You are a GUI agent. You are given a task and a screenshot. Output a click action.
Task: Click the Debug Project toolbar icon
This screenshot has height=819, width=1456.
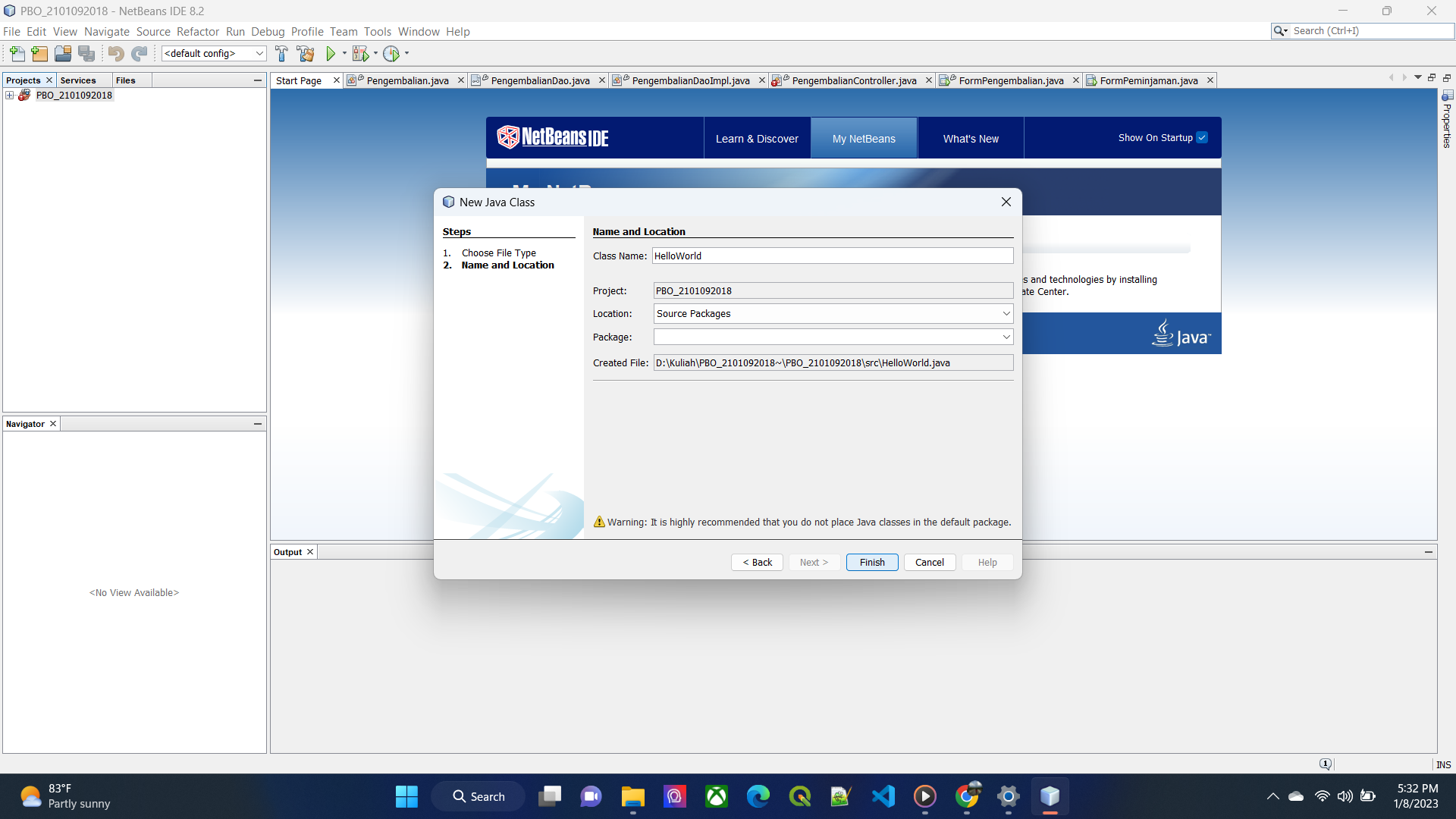click(360, 53)
